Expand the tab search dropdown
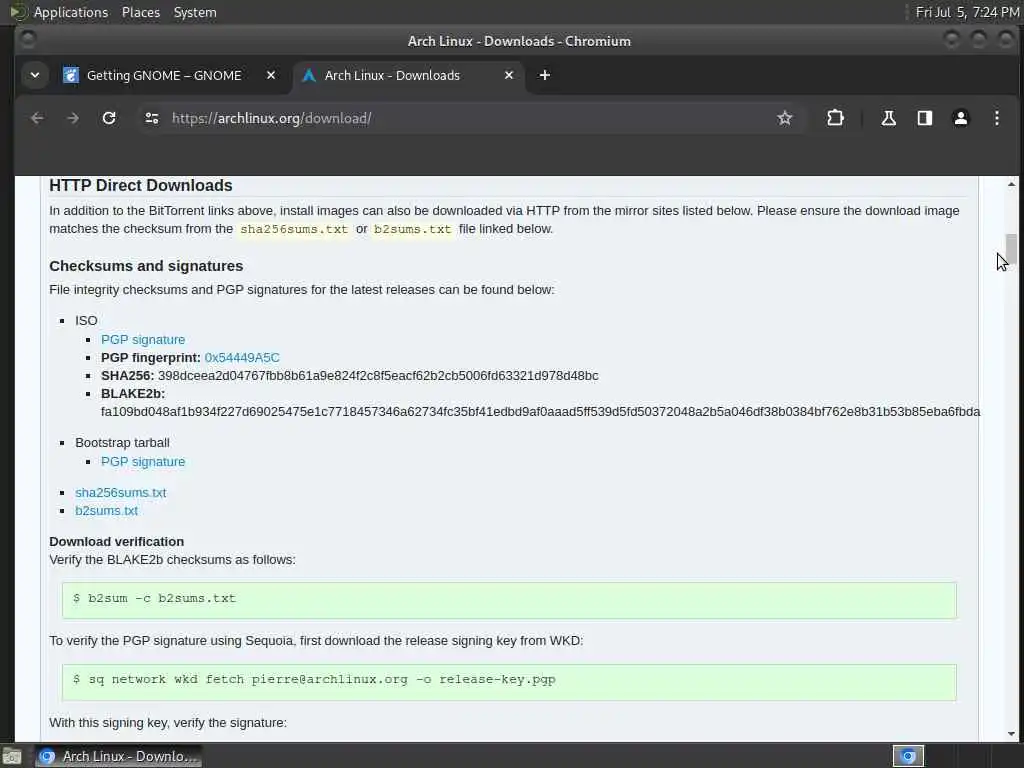 [x=35, y=76]
